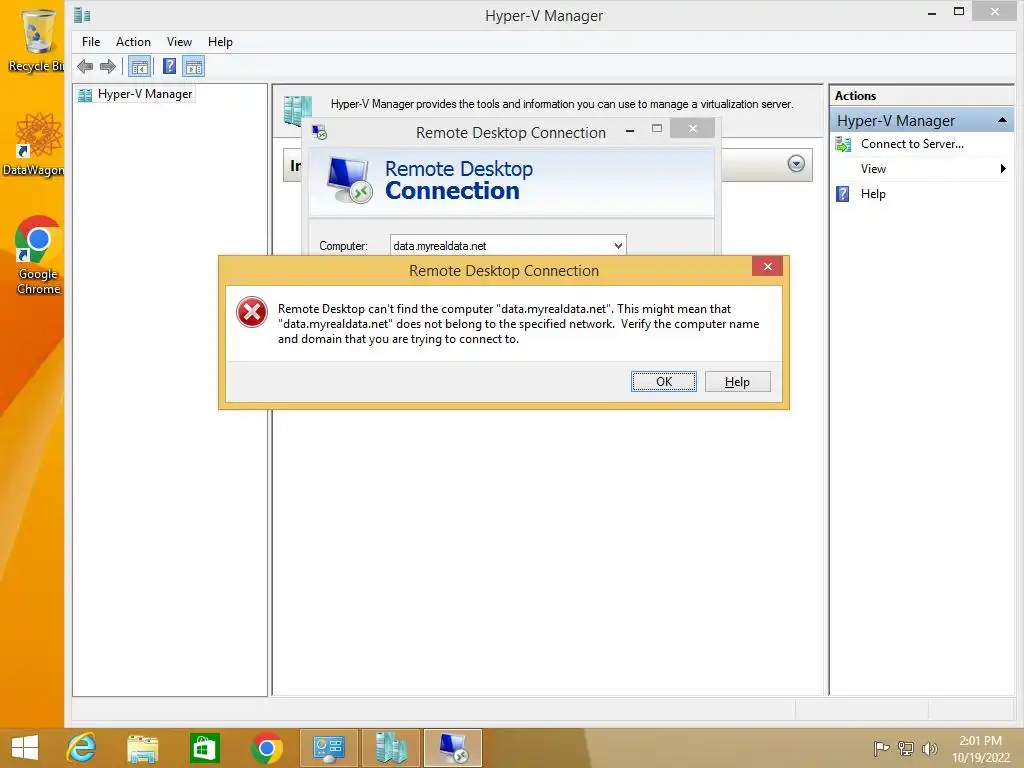Click the forward arrow in Hyper-V Manager toolbar

[x=108, y=66]
